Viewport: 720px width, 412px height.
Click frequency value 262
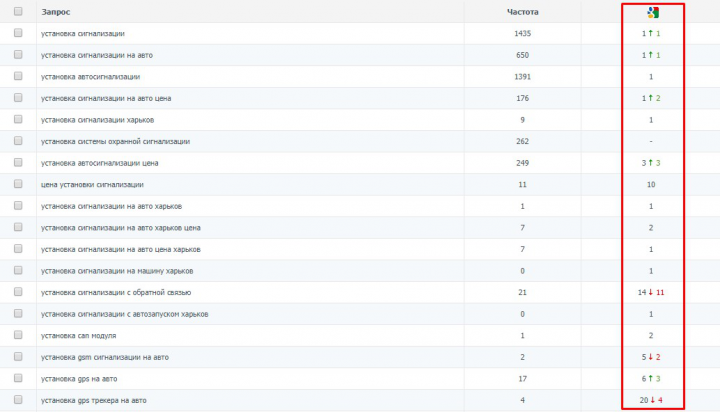point(523,141)
